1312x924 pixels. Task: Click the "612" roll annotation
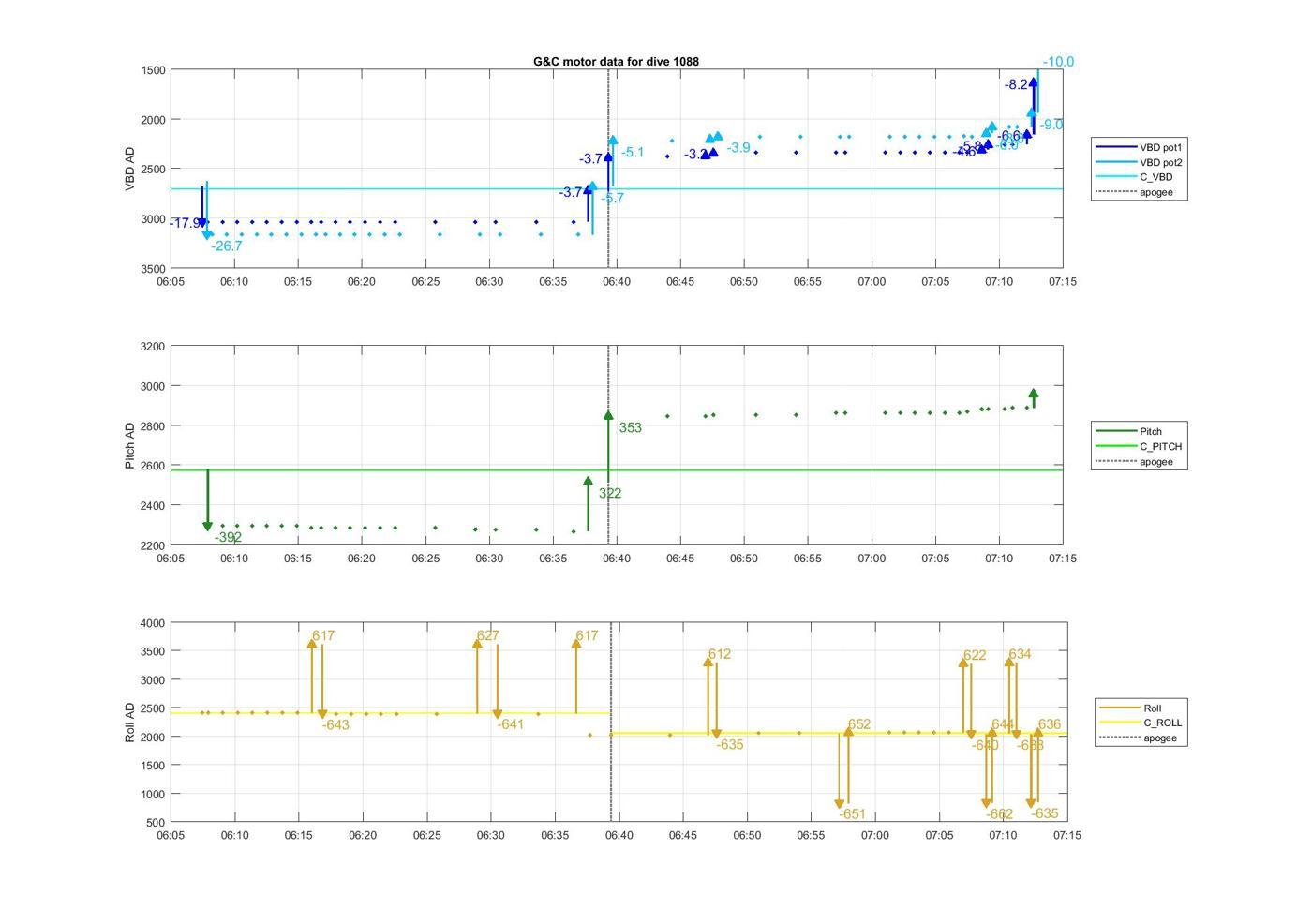pos(719,655)
